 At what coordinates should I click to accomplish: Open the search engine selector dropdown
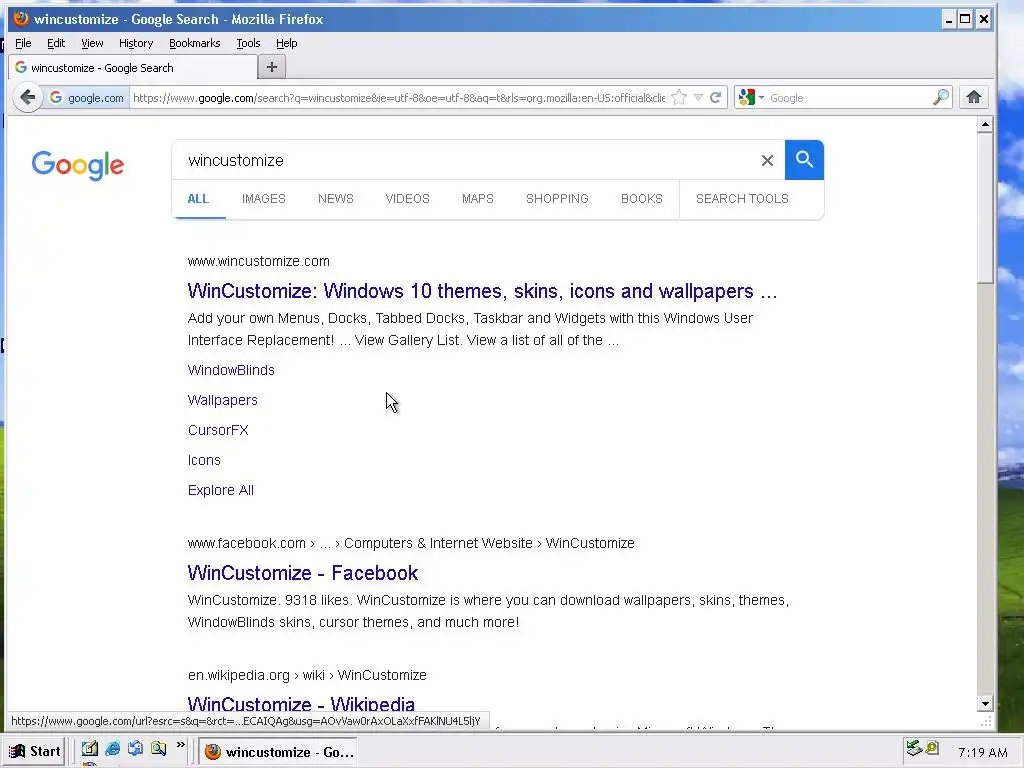pos(752,98)
